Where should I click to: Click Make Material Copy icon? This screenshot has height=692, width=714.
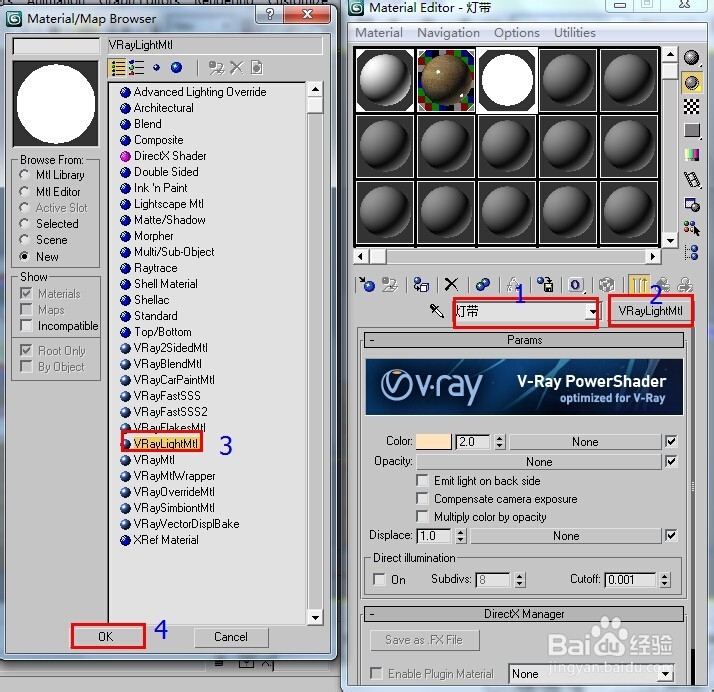(x=482, y=285)
